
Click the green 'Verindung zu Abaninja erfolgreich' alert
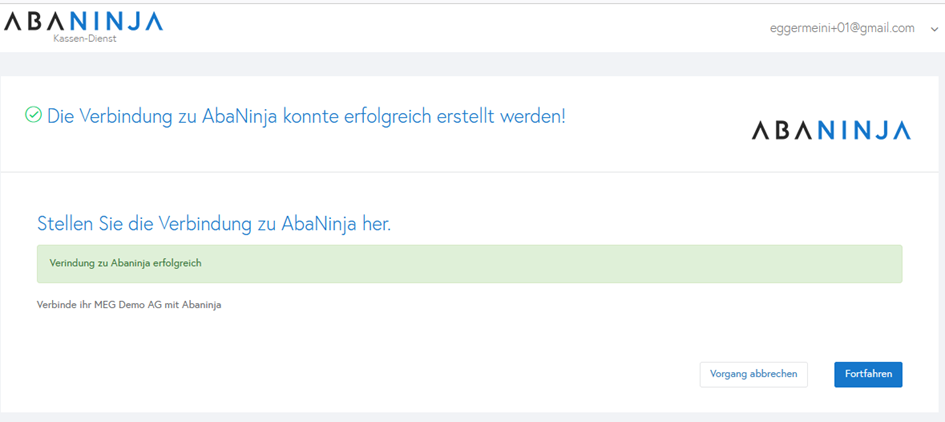coord(469,264)
